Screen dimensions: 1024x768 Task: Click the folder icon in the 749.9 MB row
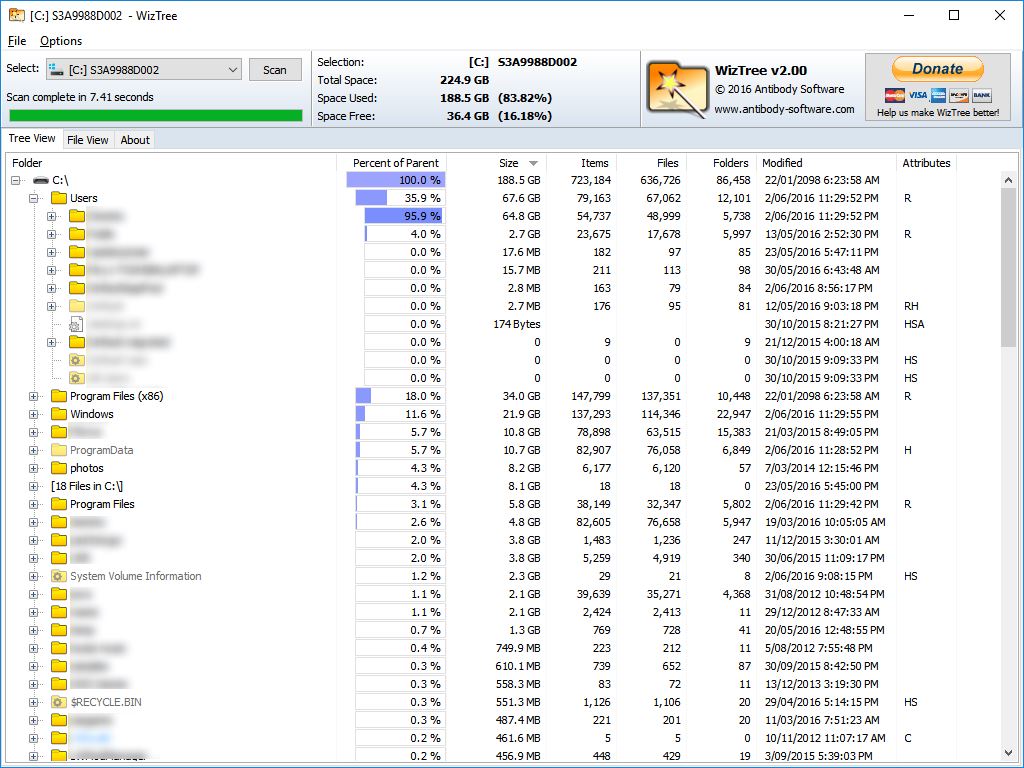(x=59, y=648)
